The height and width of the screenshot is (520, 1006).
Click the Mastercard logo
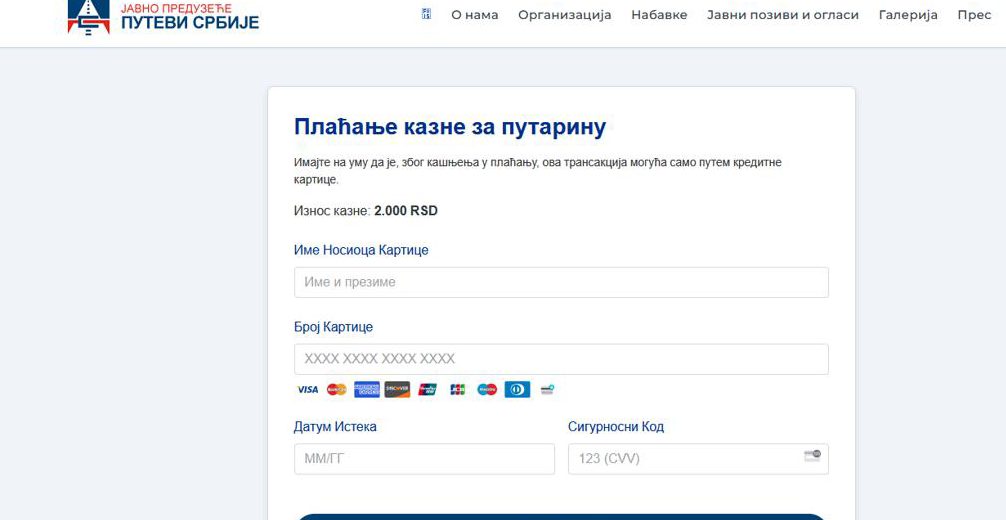click(336, 390)
